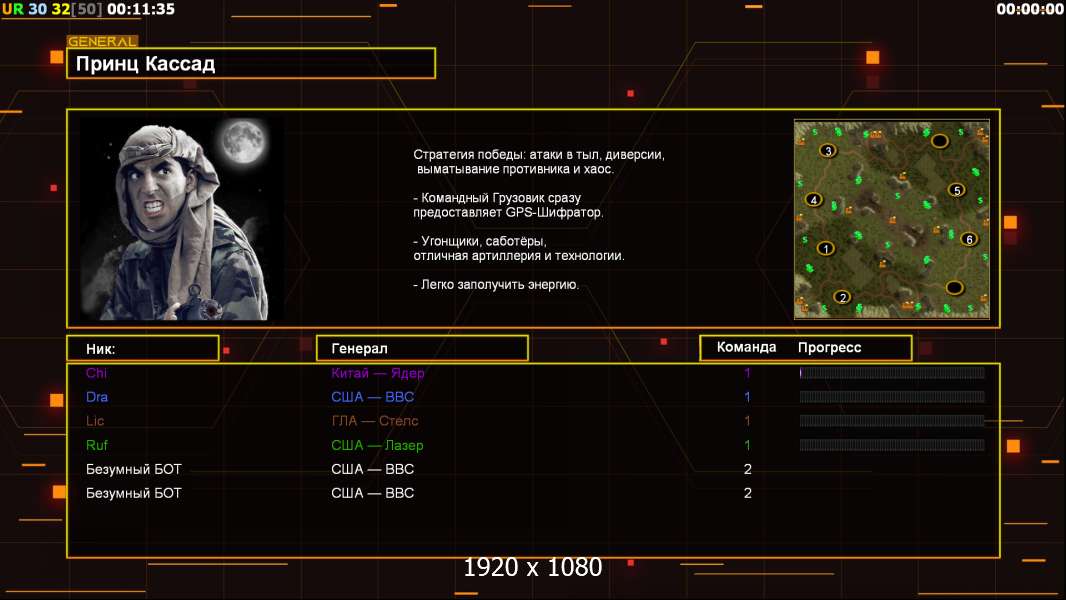Click start position 1 on the mini-map
Image resolution: width=1066 pixels, height=600 pixels.
click(826, 249)
